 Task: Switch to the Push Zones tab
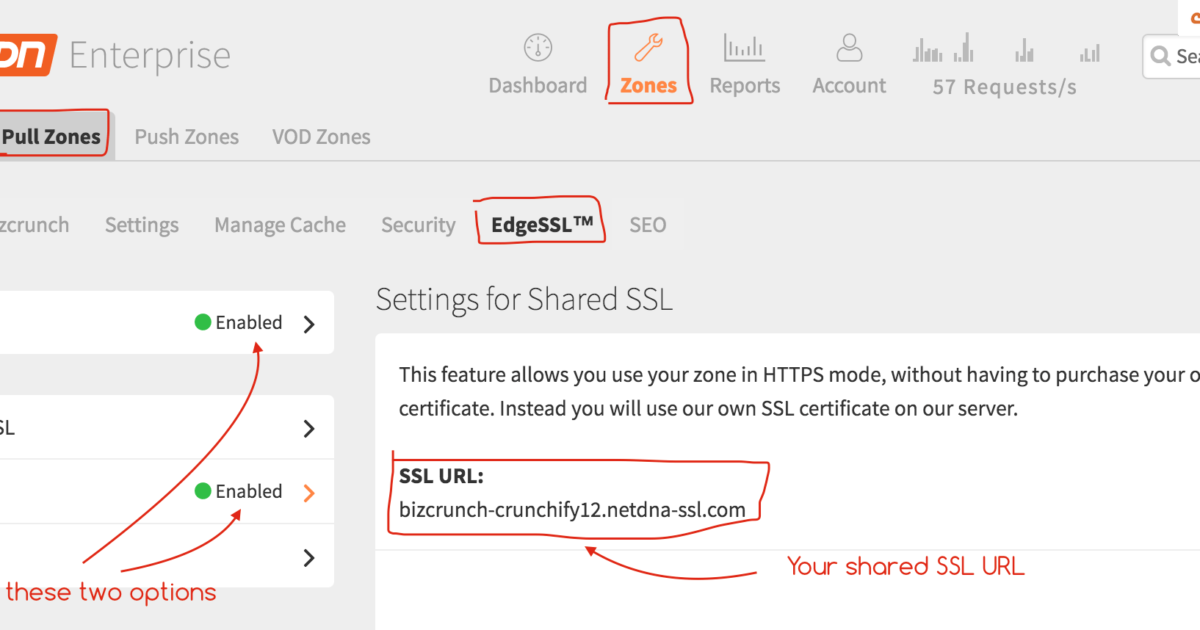point(187,137)
